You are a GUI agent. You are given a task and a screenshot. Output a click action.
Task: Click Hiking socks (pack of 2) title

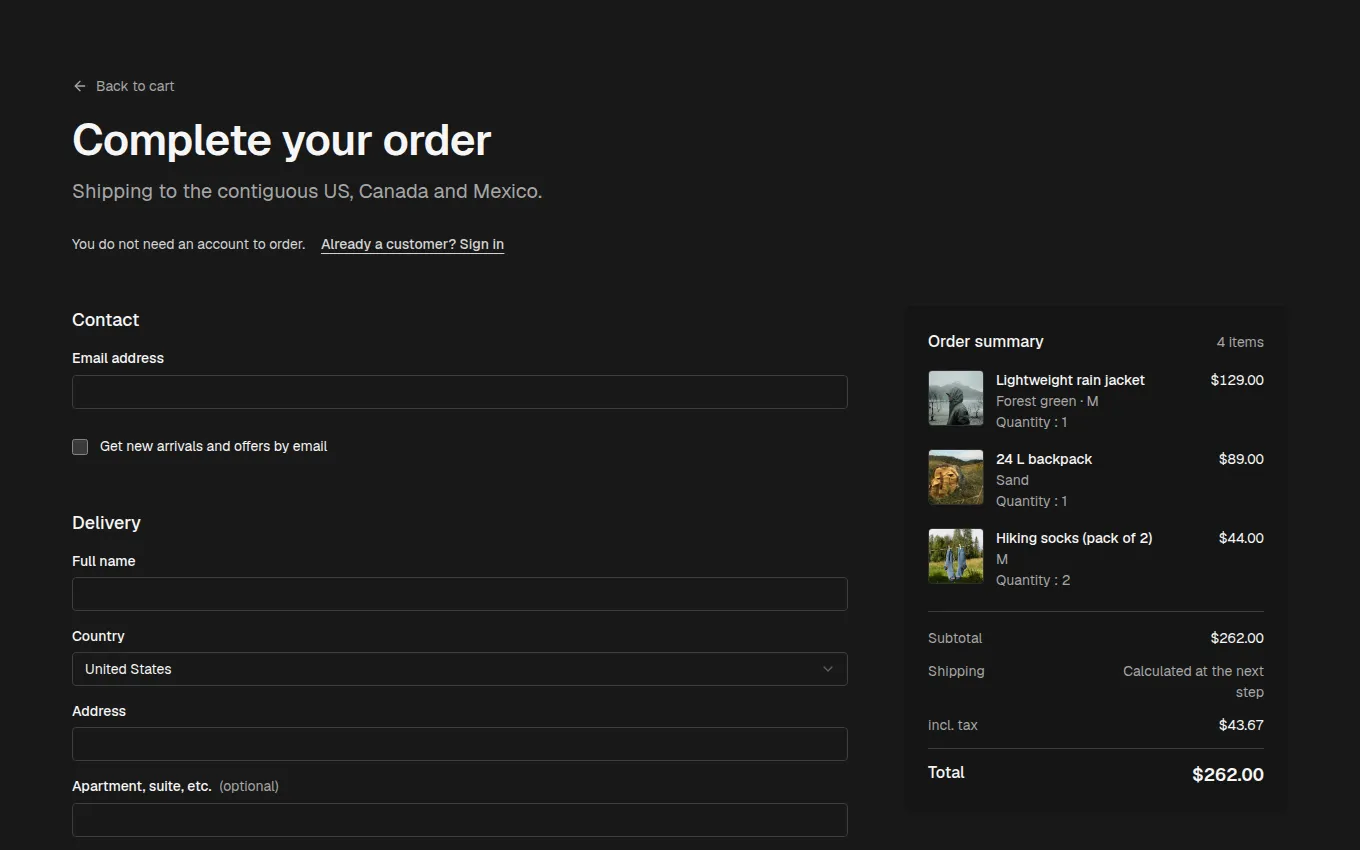pos(1074,538)
